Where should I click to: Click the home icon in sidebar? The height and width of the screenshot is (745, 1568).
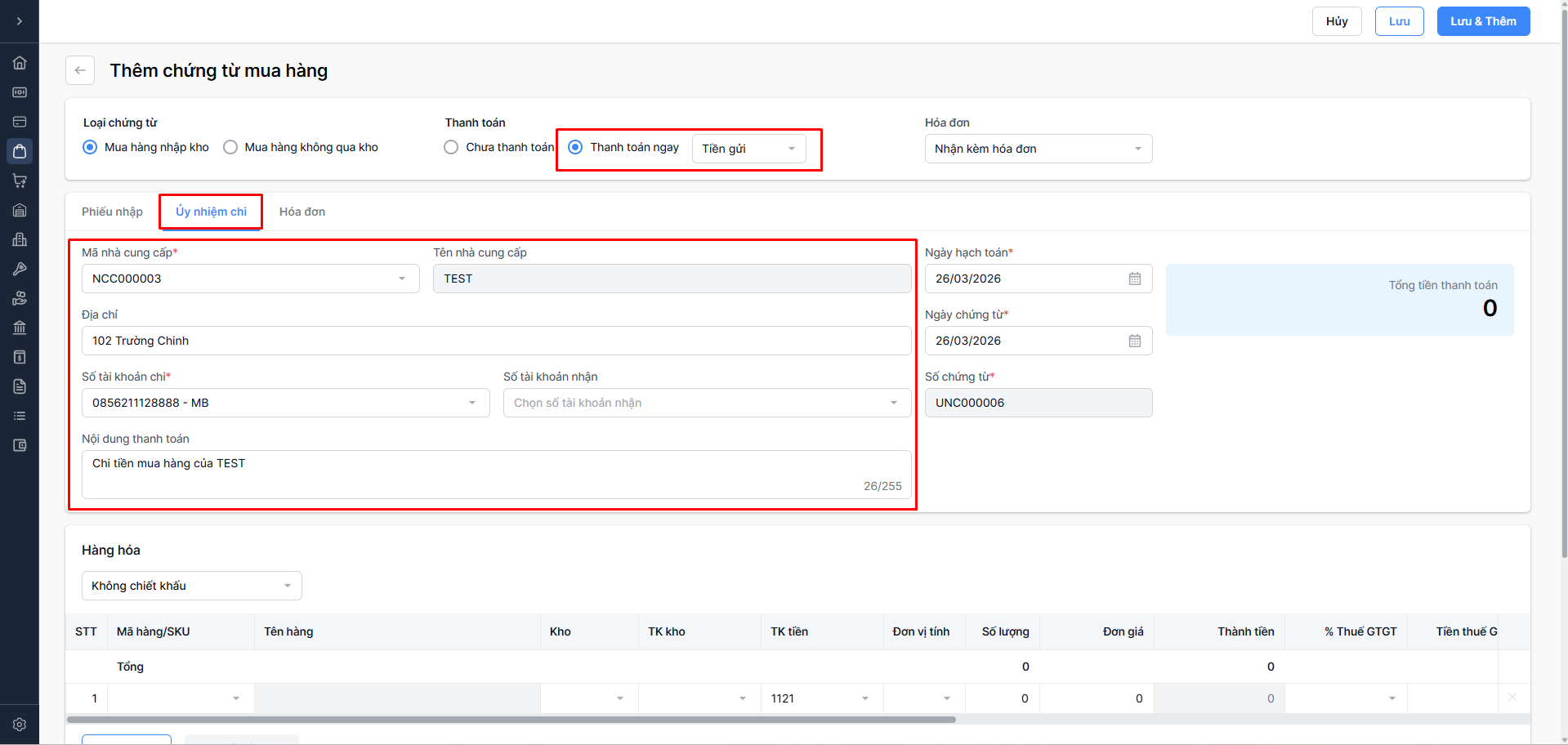[x=20, y=63]
